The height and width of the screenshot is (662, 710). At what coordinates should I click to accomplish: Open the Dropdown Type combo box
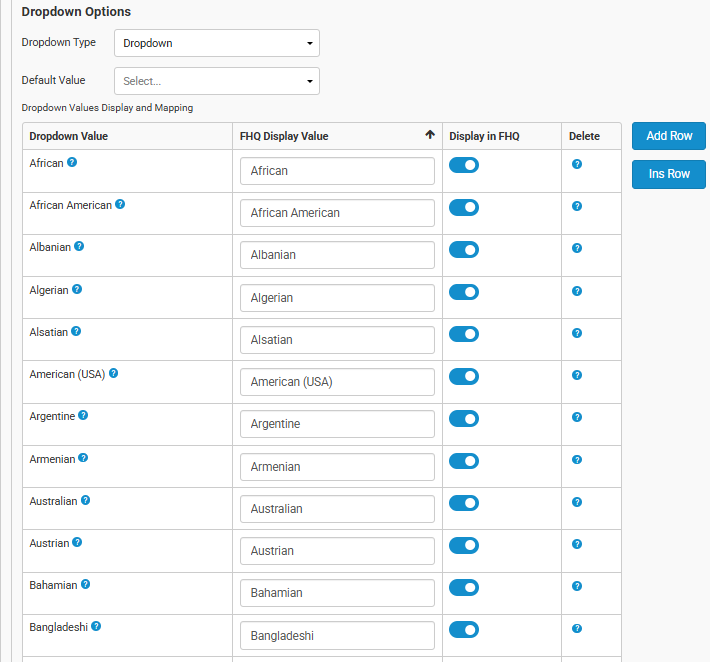pos(217,43)
